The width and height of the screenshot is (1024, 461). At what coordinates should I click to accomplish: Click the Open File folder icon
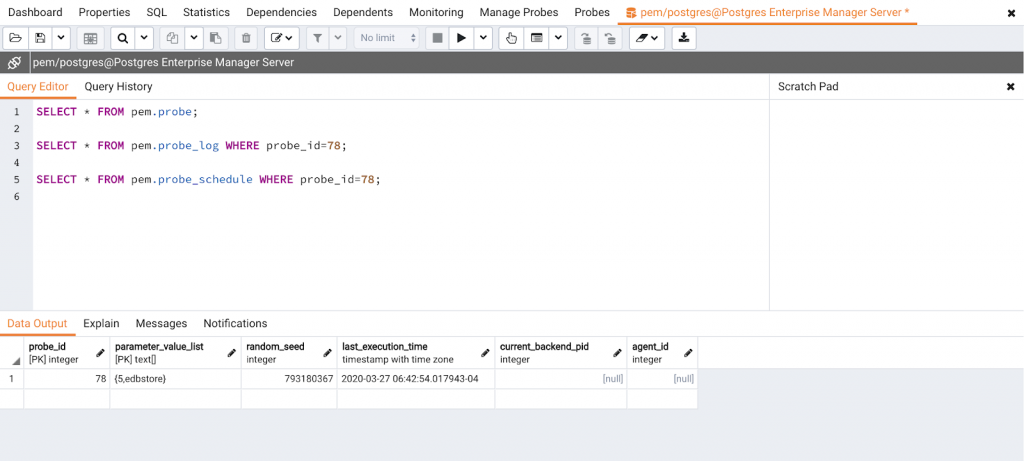pos(16,38)
